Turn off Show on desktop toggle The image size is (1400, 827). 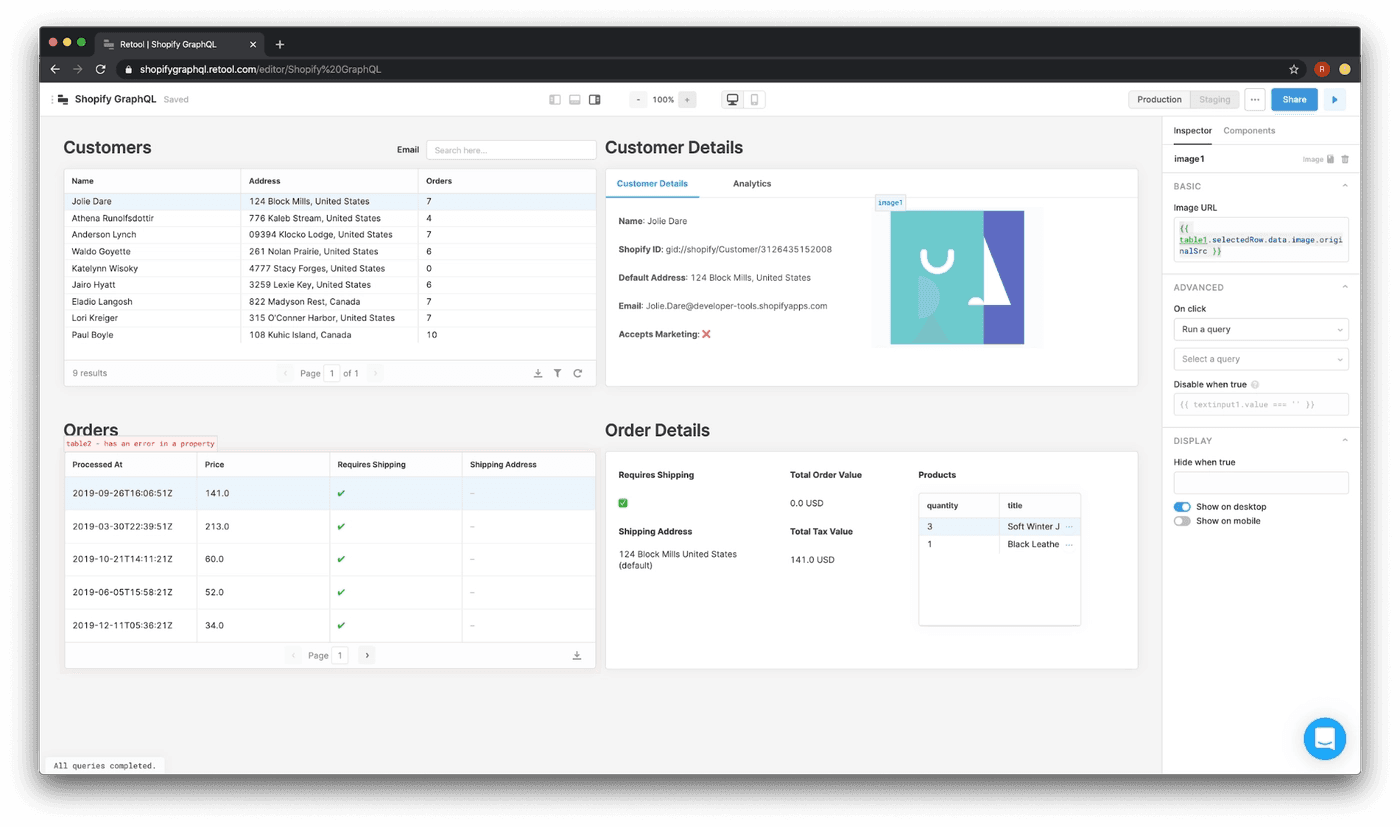coord(1182,507)
